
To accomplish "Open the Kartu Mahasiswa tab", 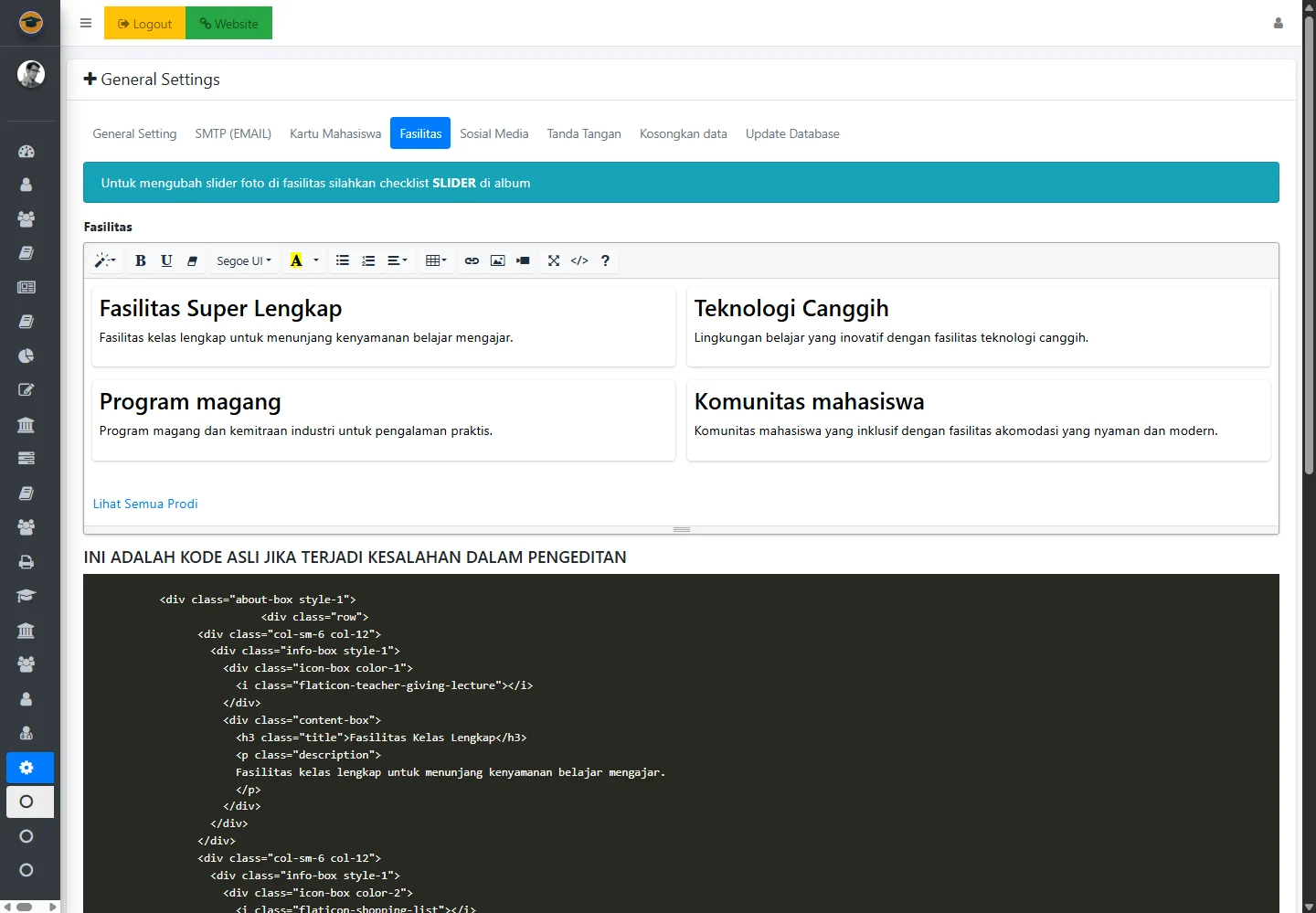I will click(335, 133).
